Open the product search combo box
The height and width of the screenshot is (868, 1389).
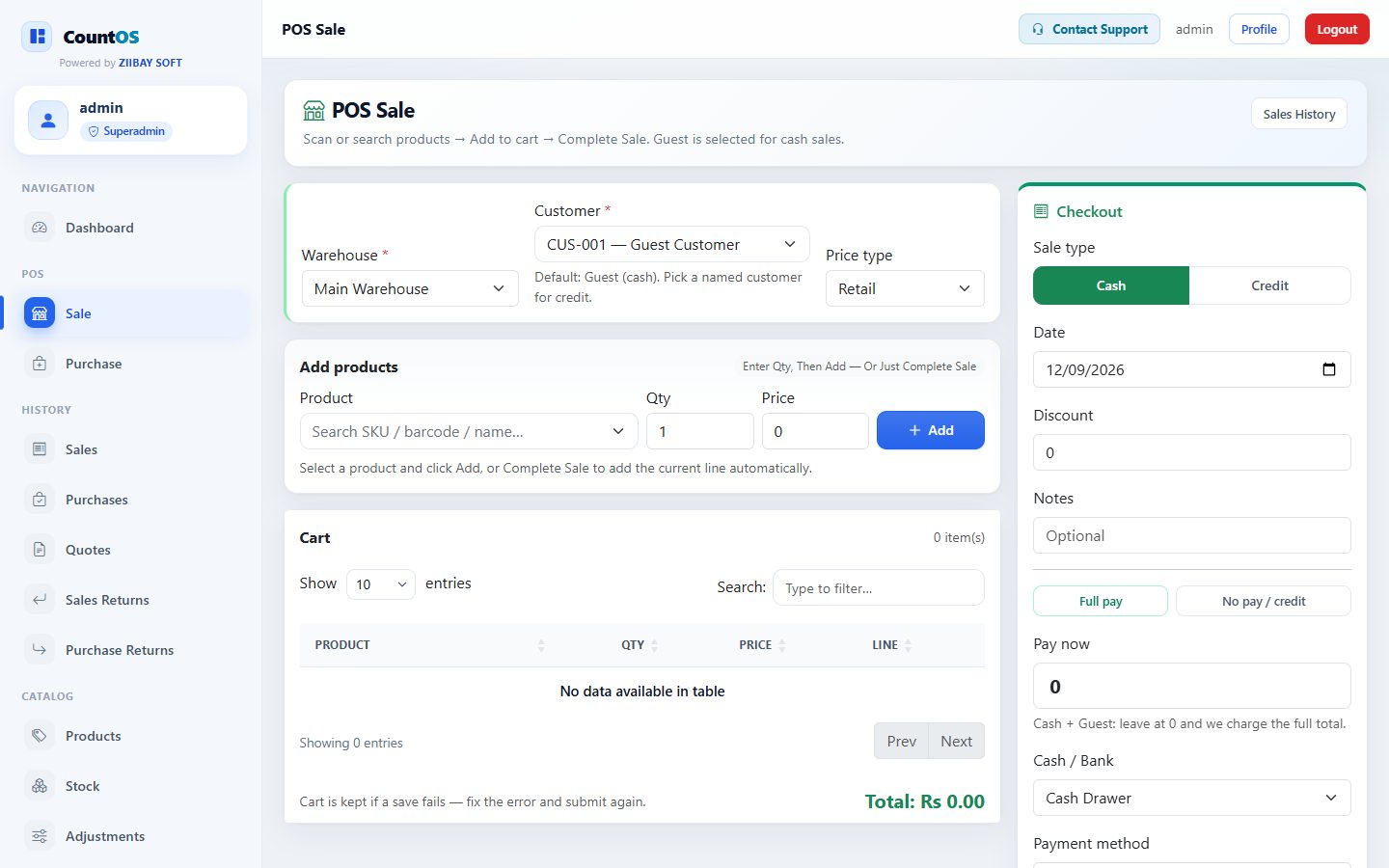(469, 431)
